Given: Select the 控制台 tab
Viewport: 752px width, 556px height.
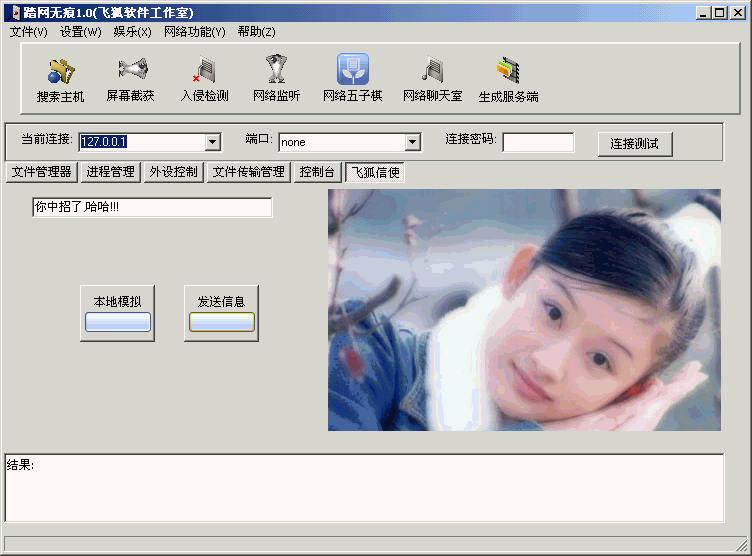Looking at the screenshot, I should pyautogui.click(x=318, y=172).
